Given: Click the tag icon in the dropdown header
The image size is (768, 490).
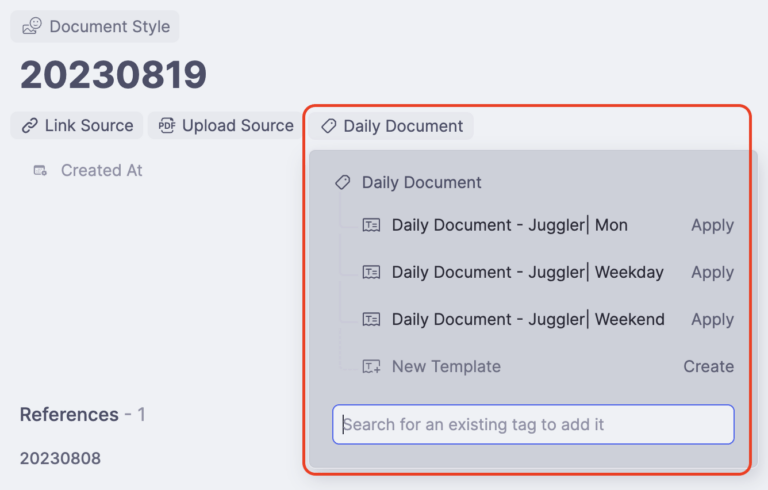Looking at the screenshot, I should click(x=342, y=183).
